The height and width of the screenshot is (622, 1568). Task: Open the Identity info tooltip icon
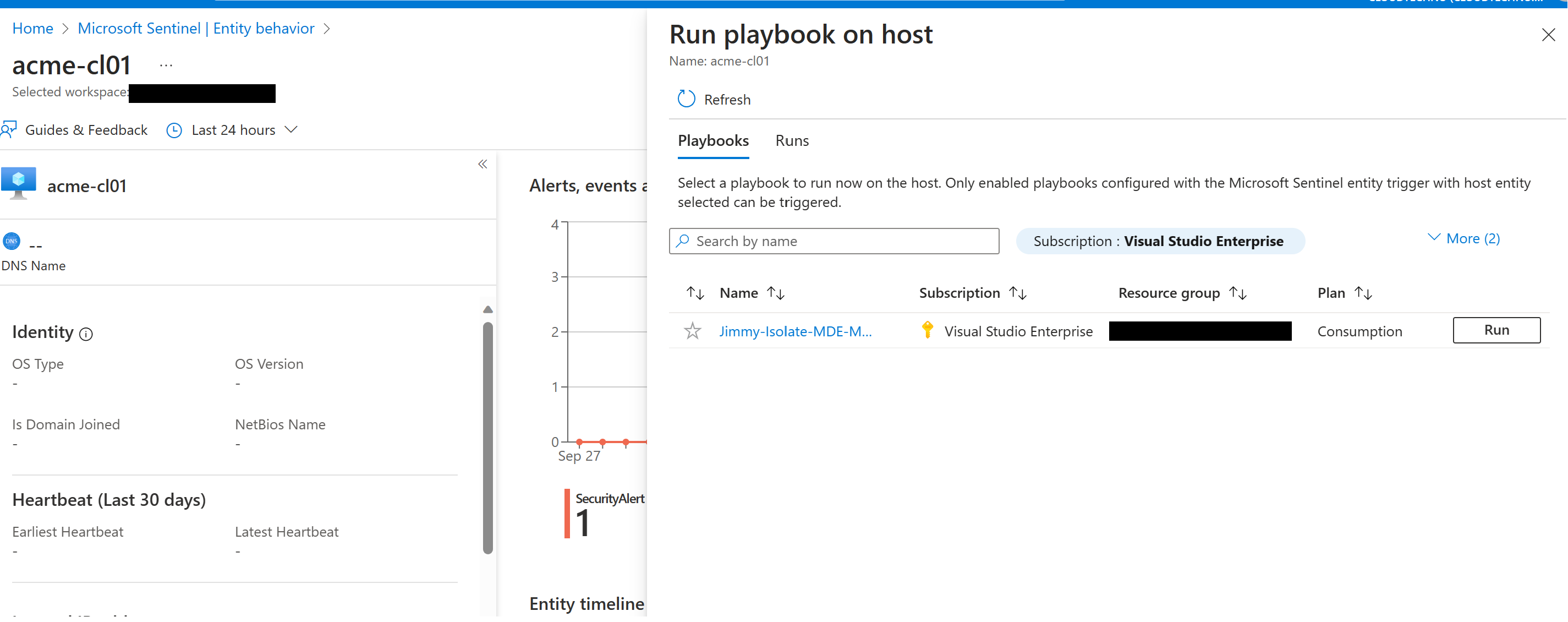pos(87,335)
